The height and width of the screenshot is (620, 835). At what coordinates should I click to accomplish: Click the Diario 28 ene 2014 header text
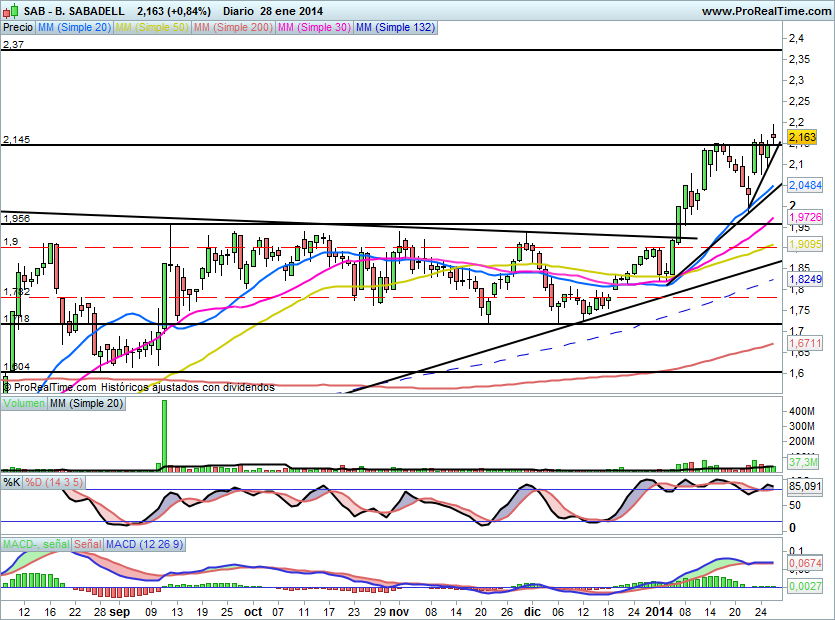point(273,11)
